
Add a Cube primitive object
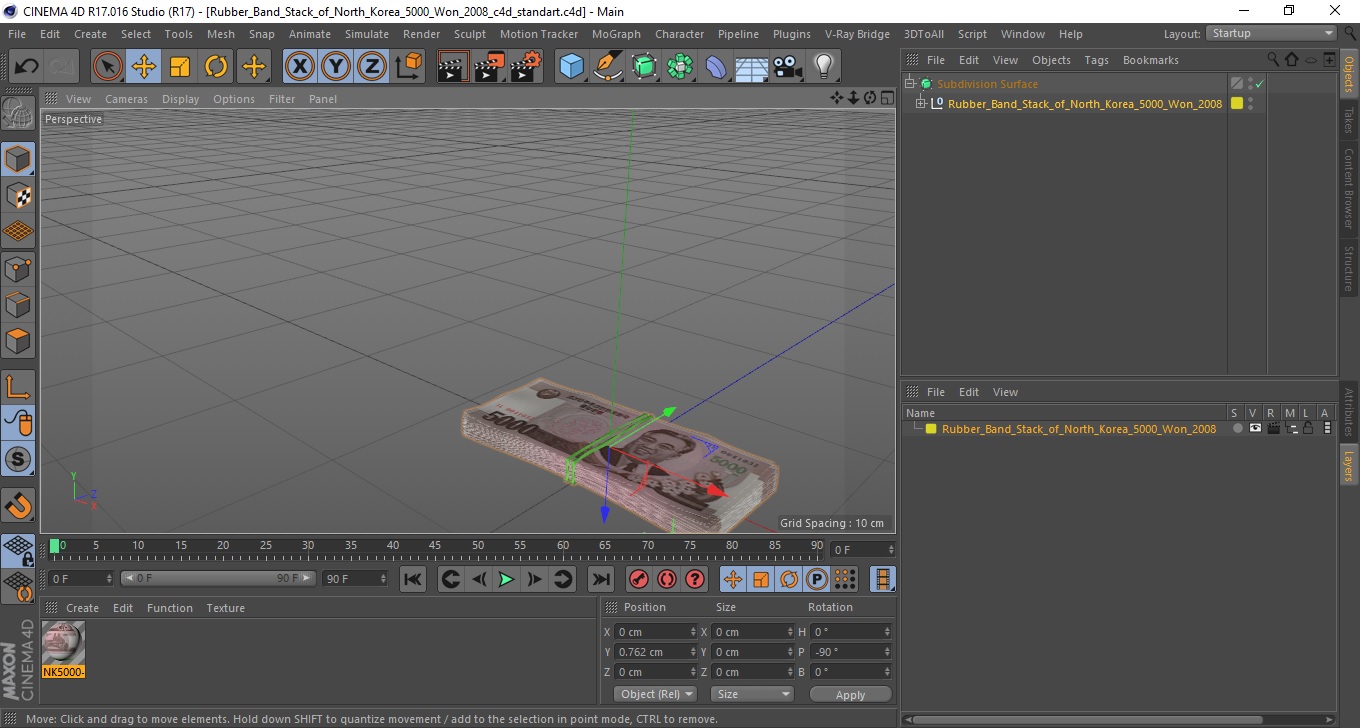click(x=571, y=67)
